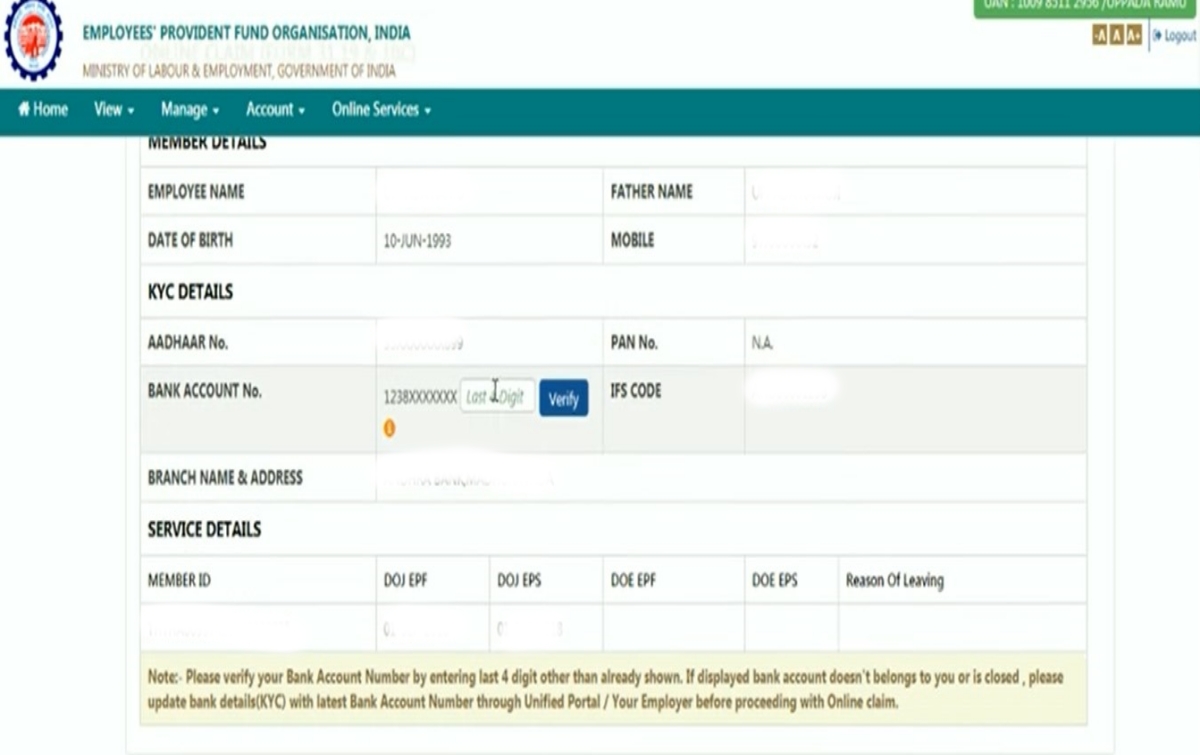Click Ministry of Labour & Employment subtitle
The height and width of the screenshot is (755, 1200).
click(x=238, y=71)
